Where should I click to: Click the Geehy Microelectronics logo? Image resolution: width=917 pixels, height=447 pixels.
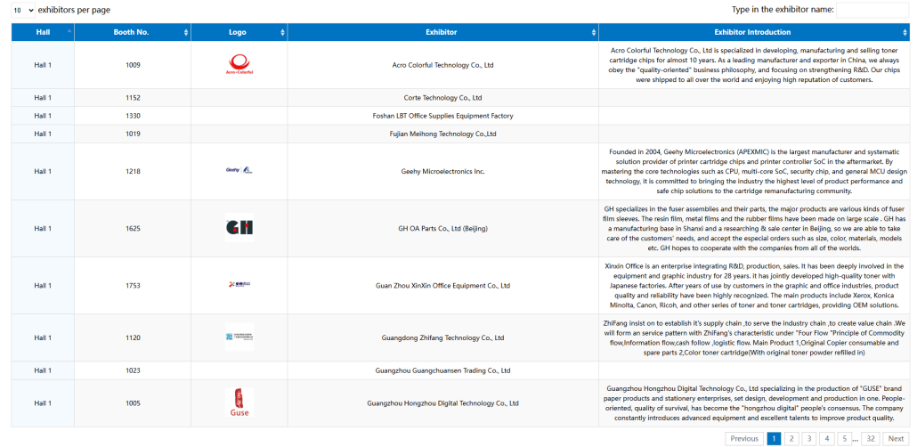click(x=239, y=170)
